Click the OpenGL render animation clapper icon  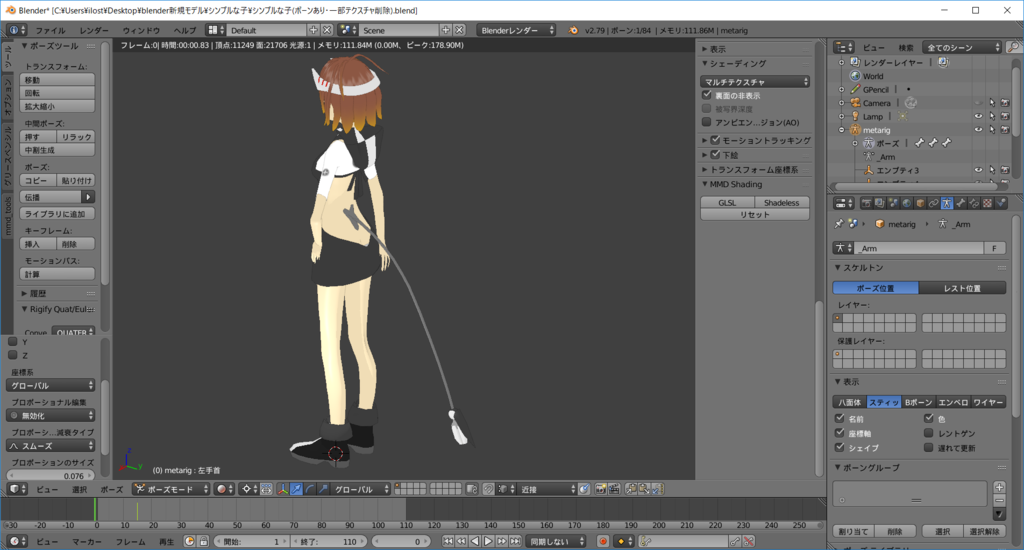[615, 489]
